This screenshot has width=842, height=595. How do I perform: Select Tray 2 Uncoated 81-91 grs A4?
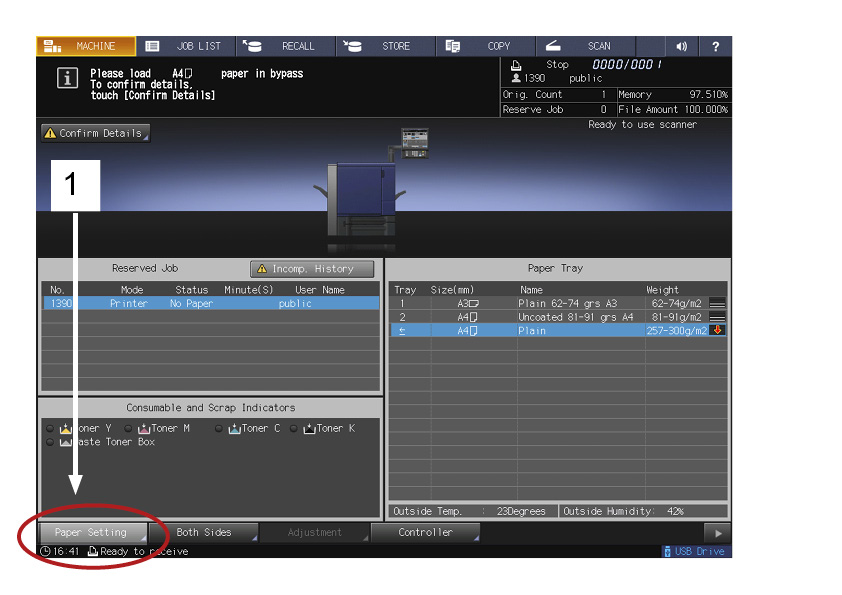point(558,317)
